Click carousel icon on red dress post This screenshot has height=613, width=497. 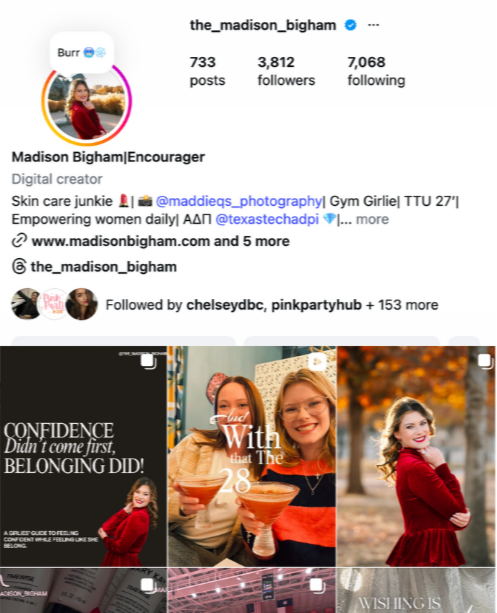coord(485,361)
